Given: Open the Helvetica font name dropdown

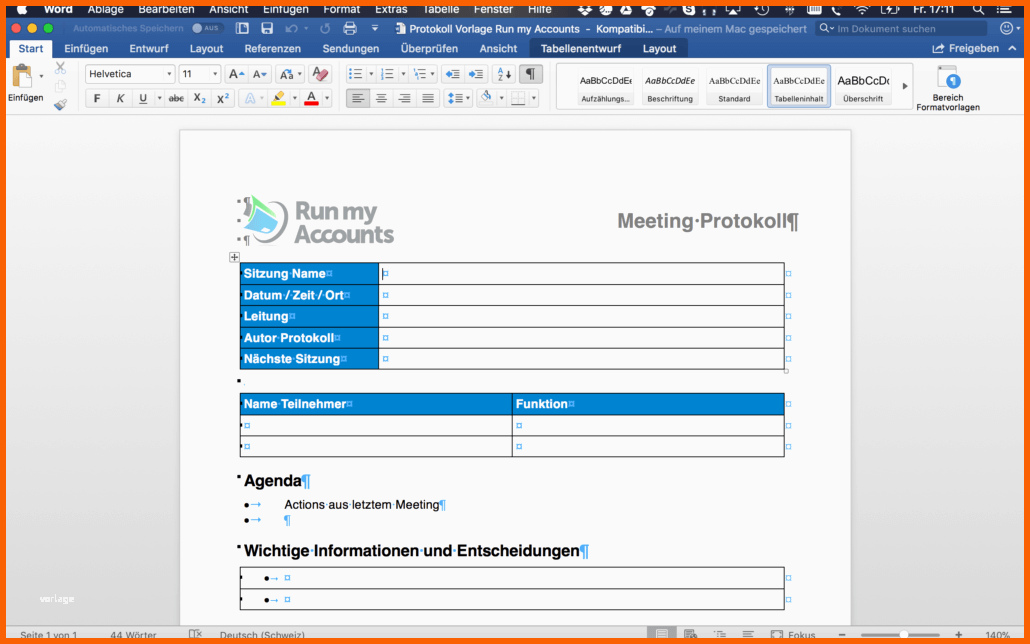Looking at the screenshot, I should tap(129, 74).
